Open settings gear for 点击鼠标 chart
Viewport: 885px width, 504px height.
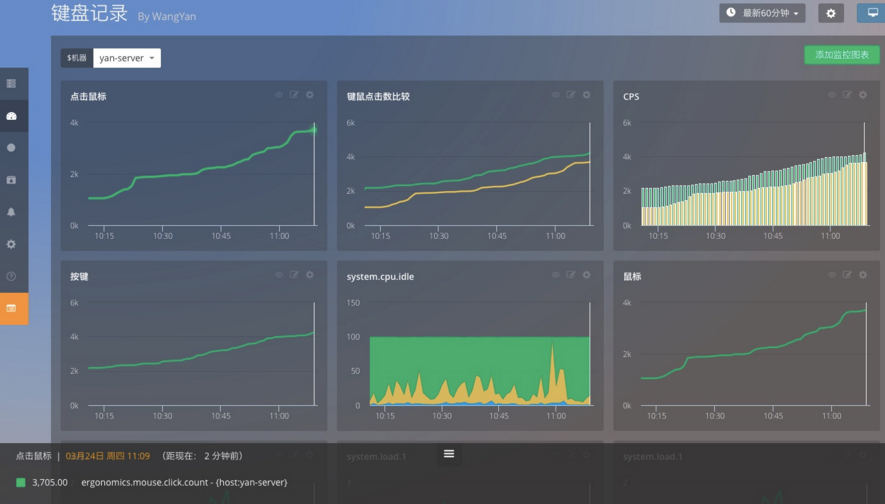(310, 95)
